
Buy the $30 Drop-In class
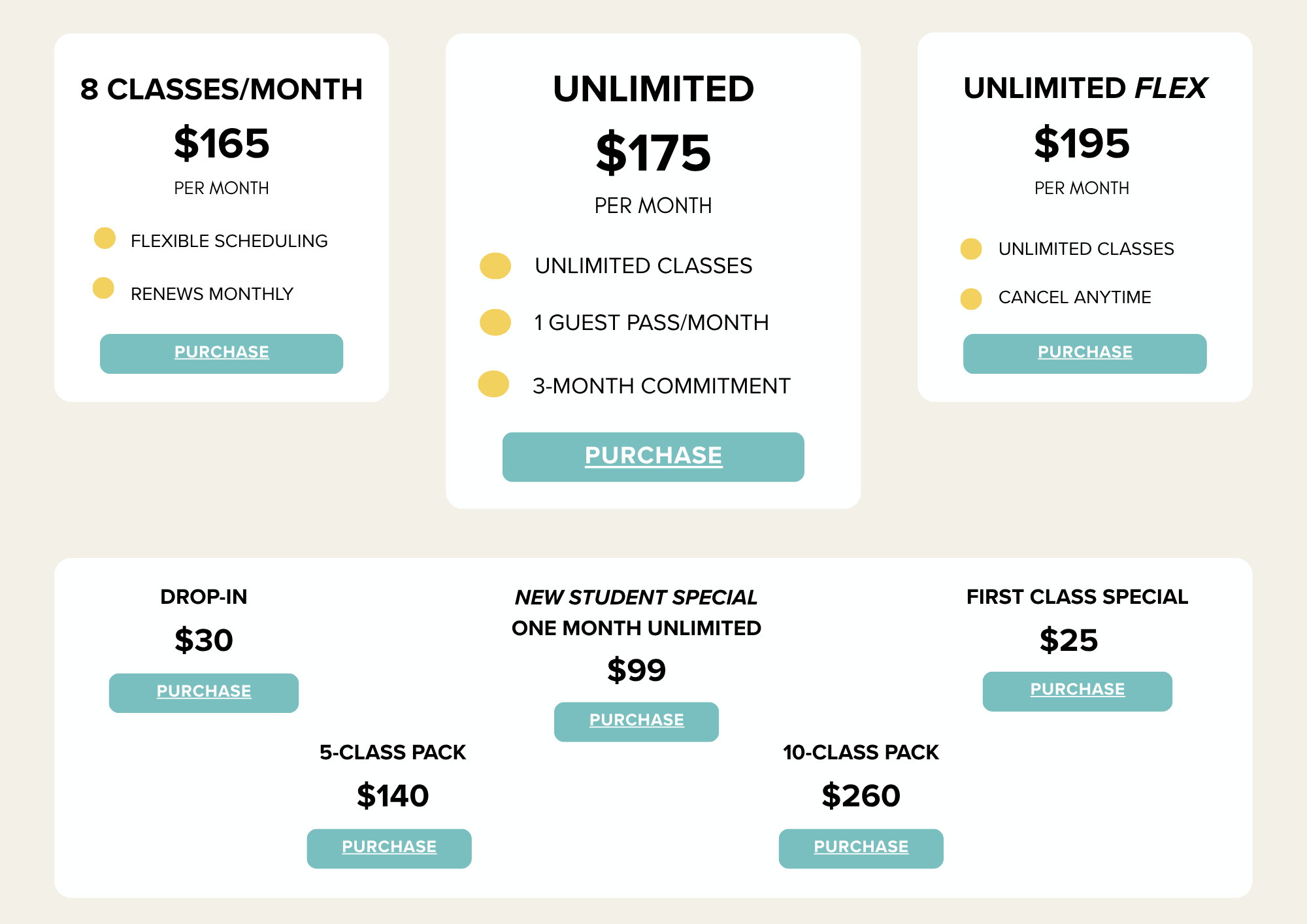point(204,692)
